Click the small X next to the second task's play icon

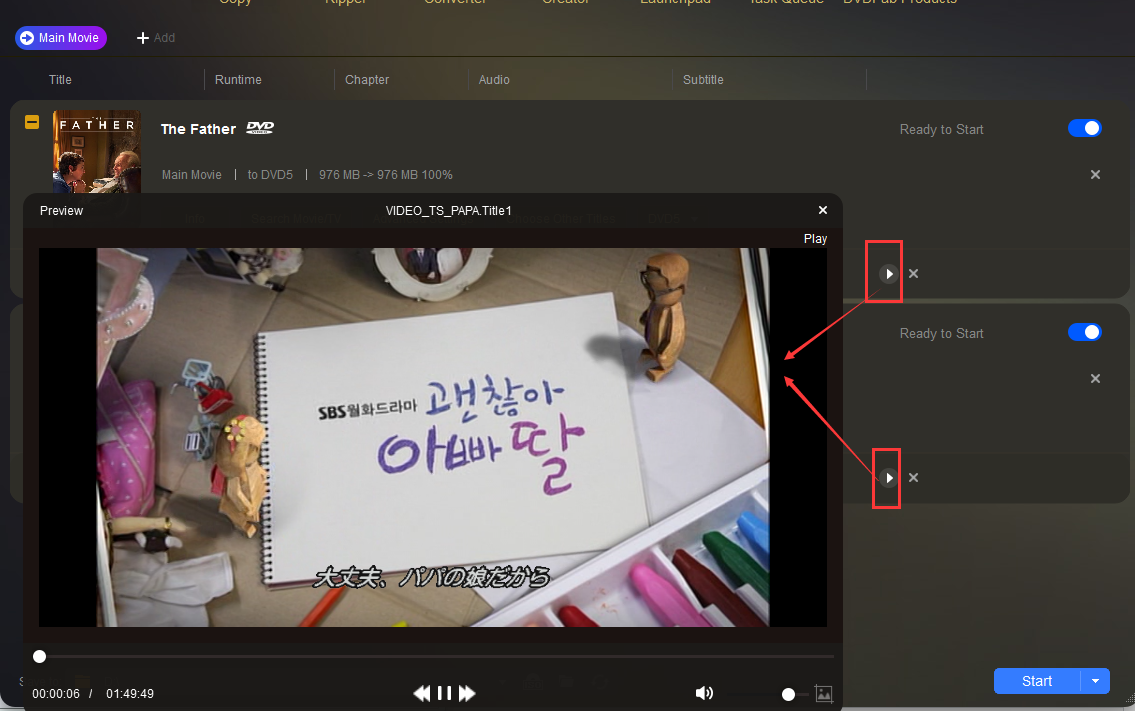click(x=914, y=478)
